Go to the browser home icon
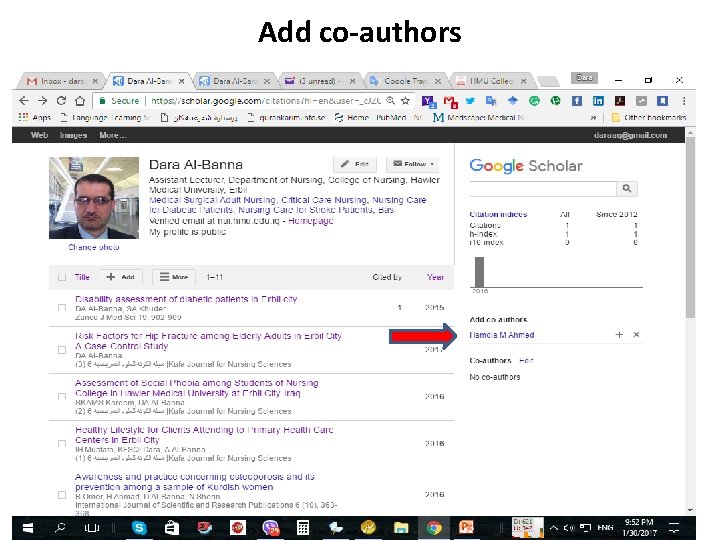The height and width of the screenshot is (540, 720). 80,101
